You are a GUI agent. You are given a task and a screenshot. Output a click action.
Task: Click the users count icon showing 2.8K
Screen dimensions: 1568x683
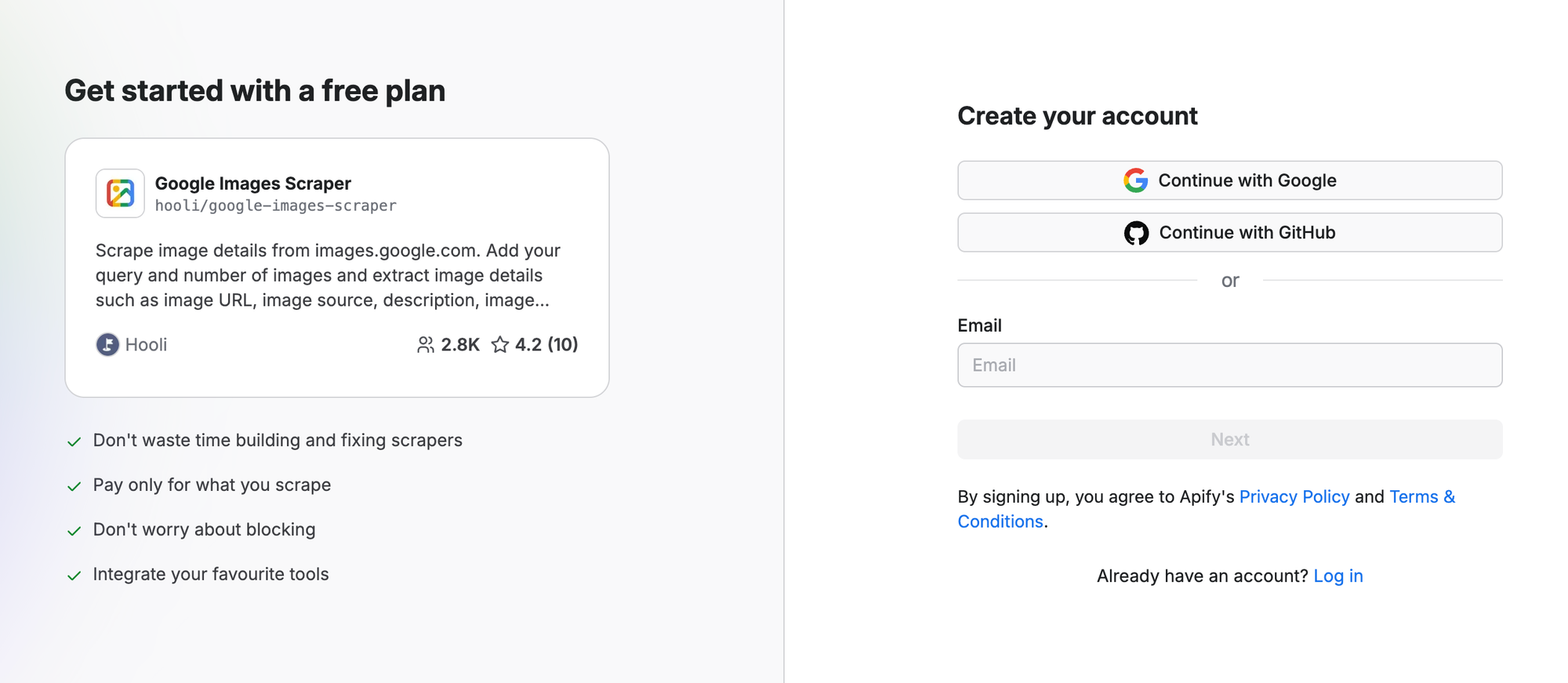pos(426,343)
